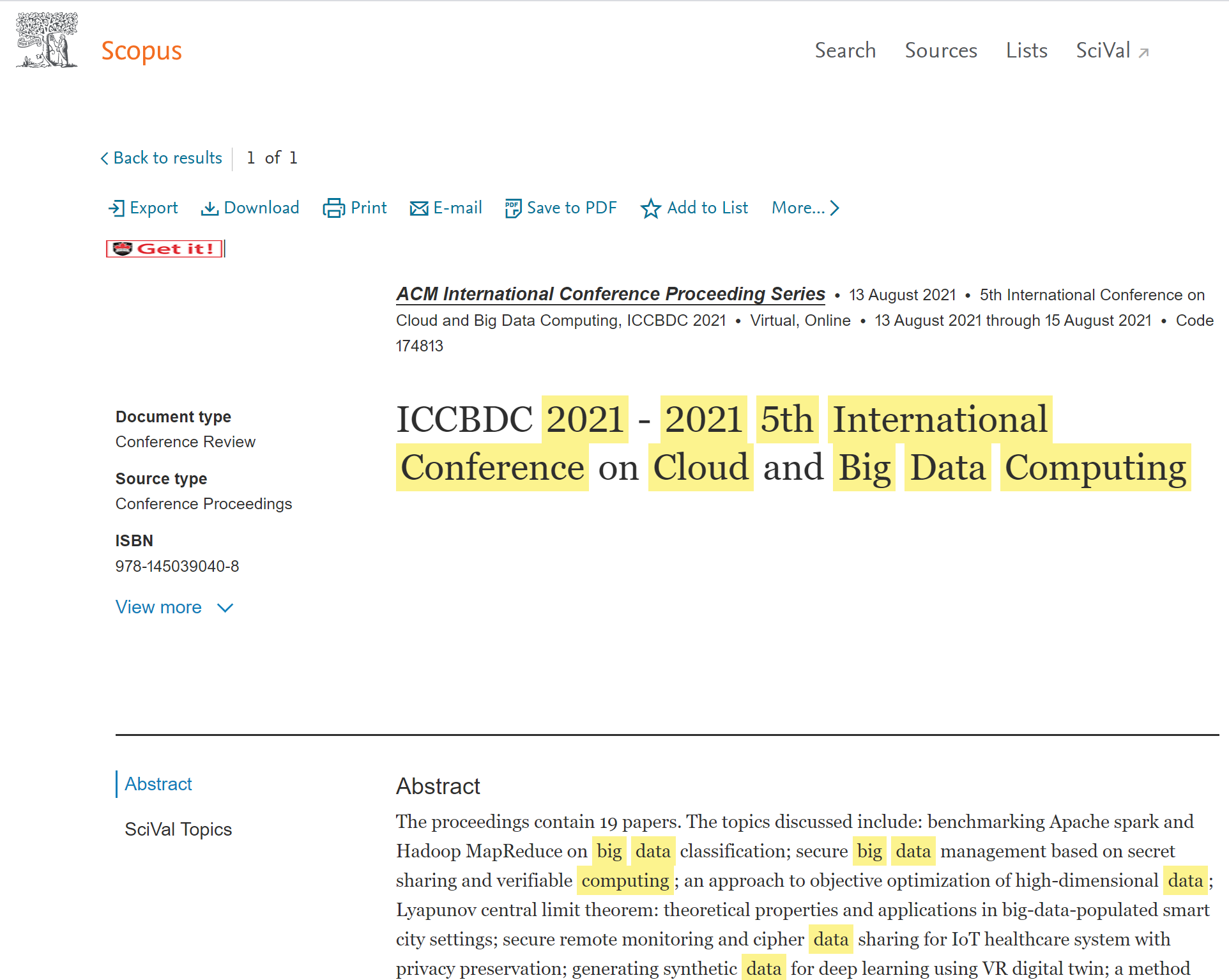Select the ISBN 978-145039040-8 text

178,567
